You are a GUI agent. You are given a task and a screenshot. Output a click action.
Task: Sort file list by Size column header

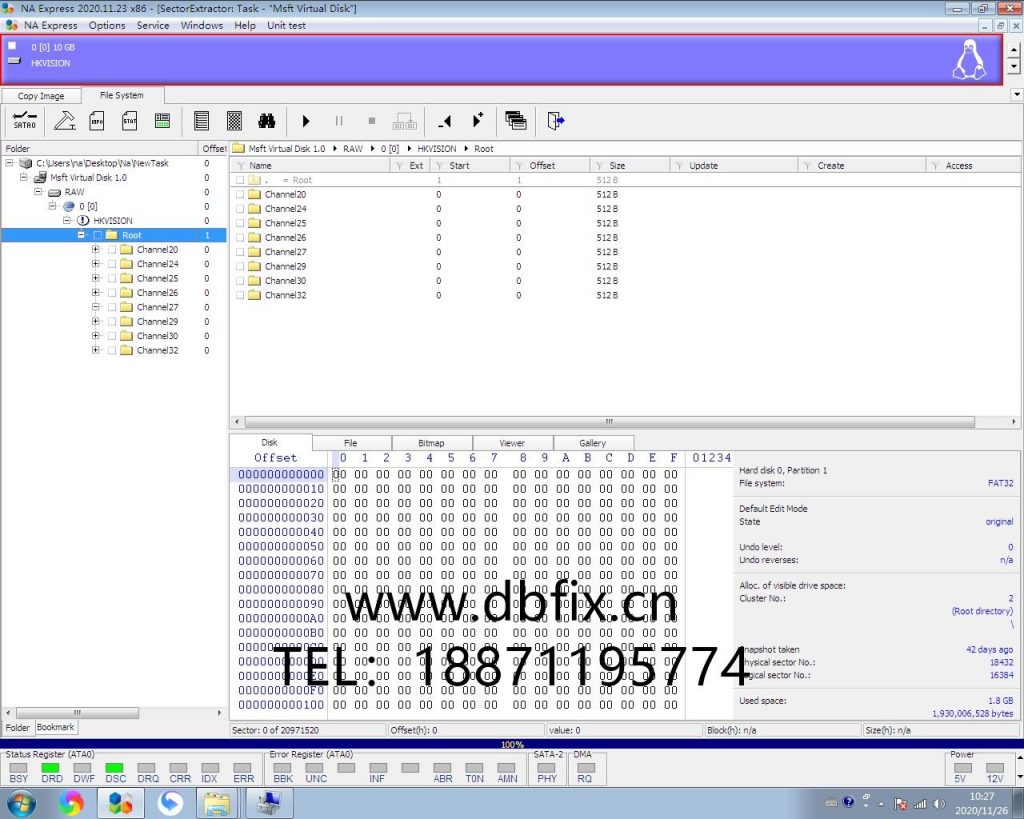(631, 166)
